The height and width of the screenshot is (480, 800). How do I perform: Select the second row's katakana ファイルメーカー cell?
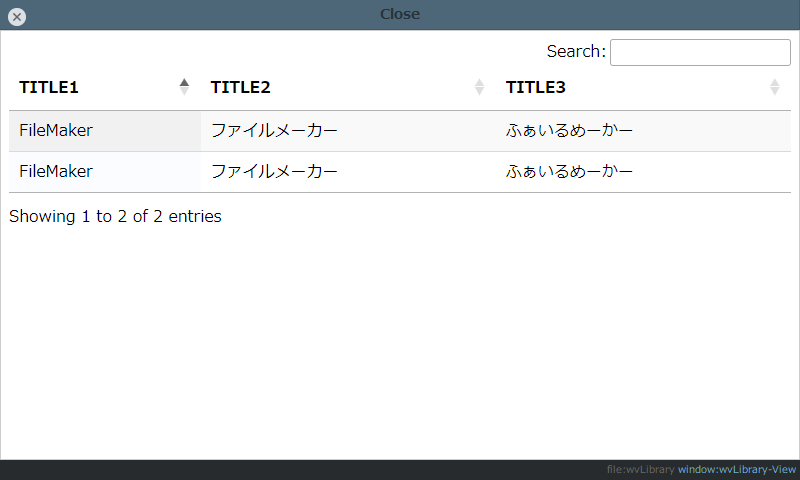275,172
